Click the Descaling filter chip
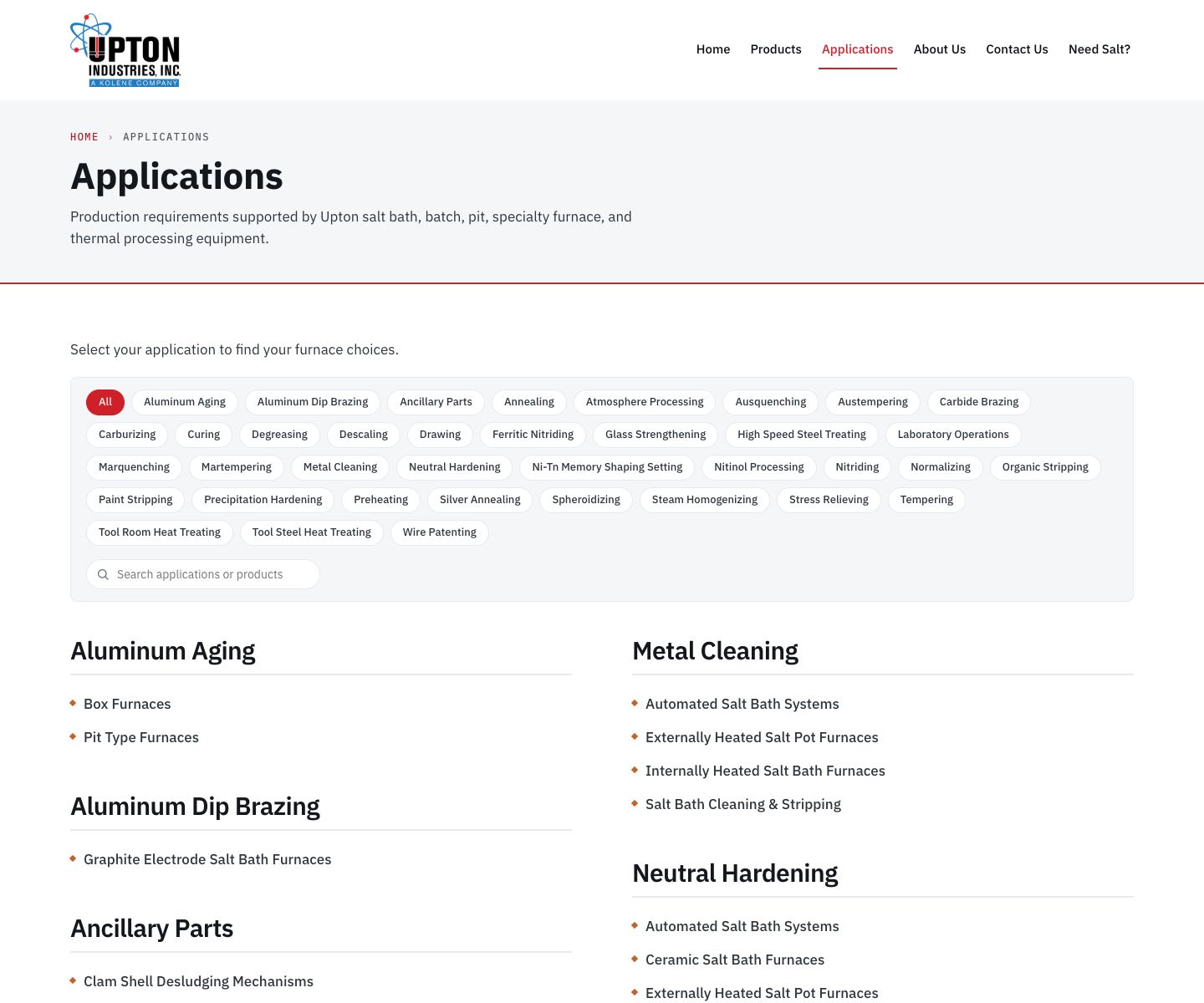This screenshot has width=1204, height=1003. click(x=364, y=435)
